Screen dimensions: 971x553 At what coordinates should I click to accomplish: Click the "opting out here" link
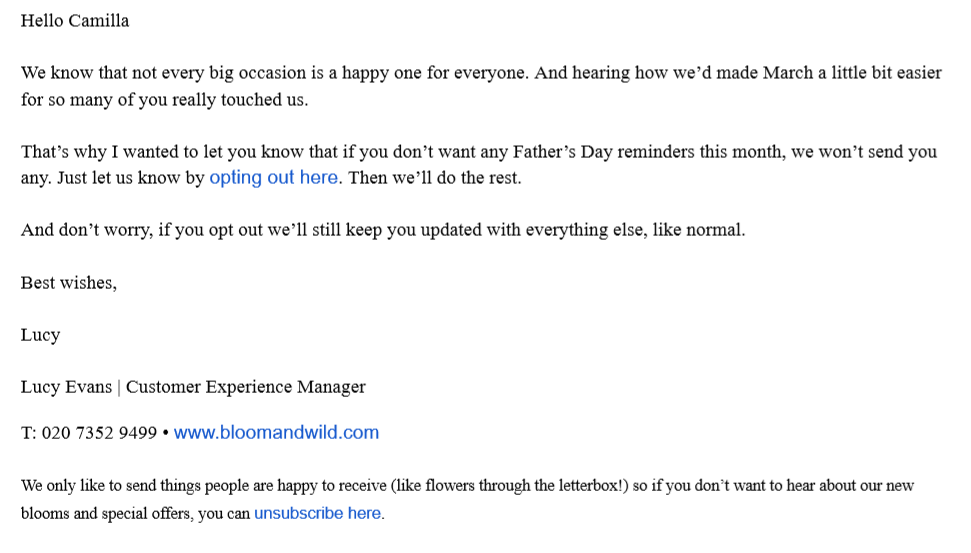[x=274, y=178]
